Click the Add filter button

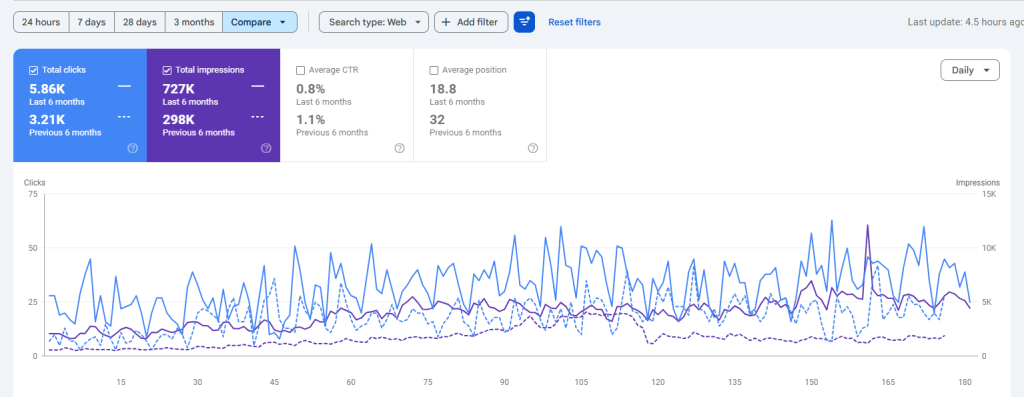coord(471,22)
